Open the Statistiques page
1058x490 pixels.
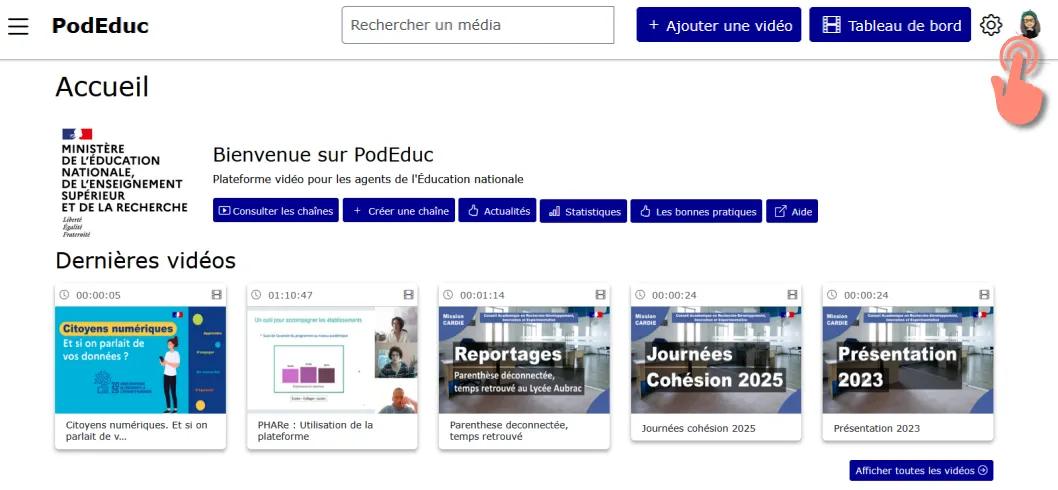click(x=584, y=211)
